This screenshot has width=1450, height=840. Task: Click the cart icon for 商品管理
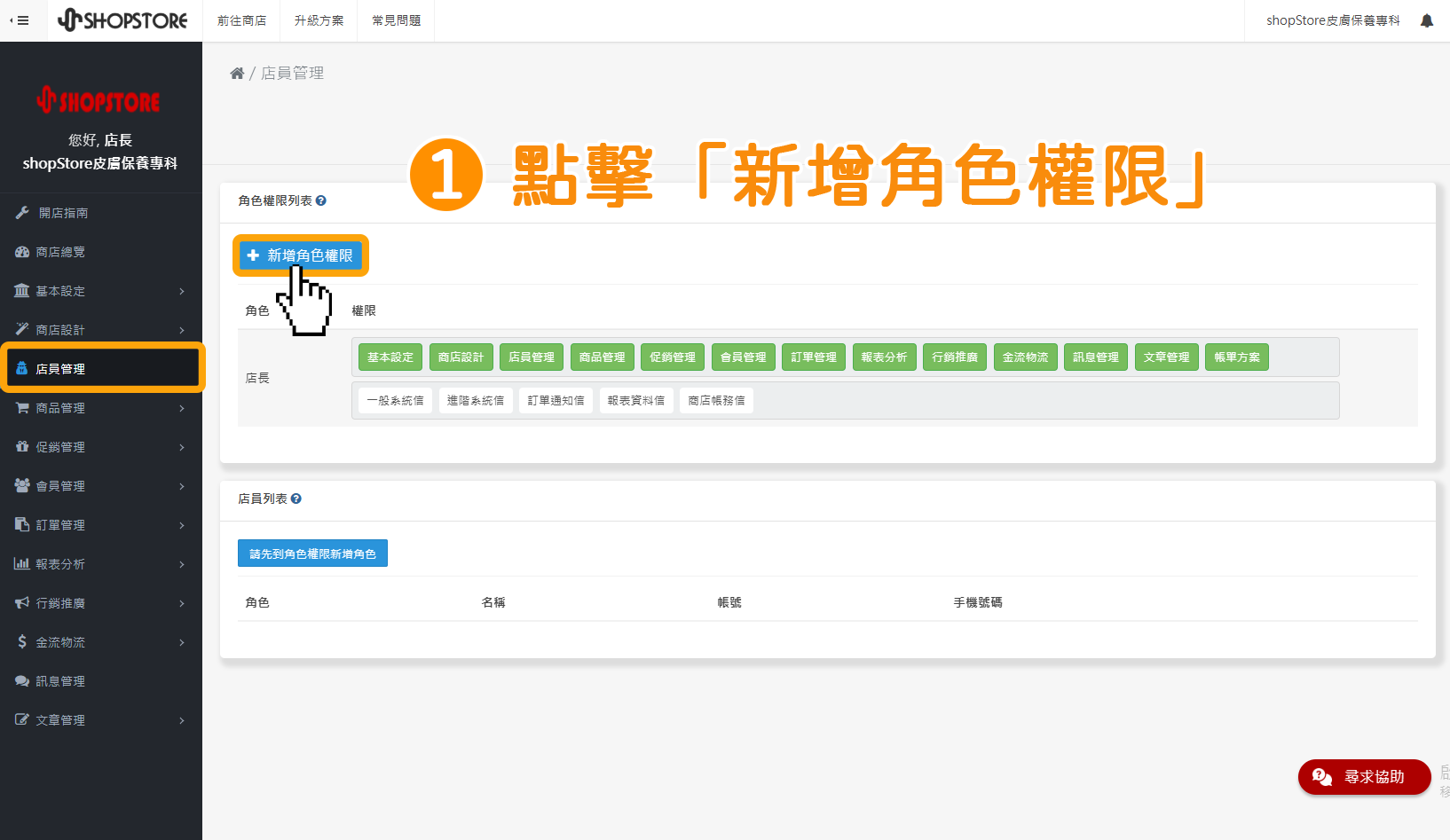click(22, 407)
